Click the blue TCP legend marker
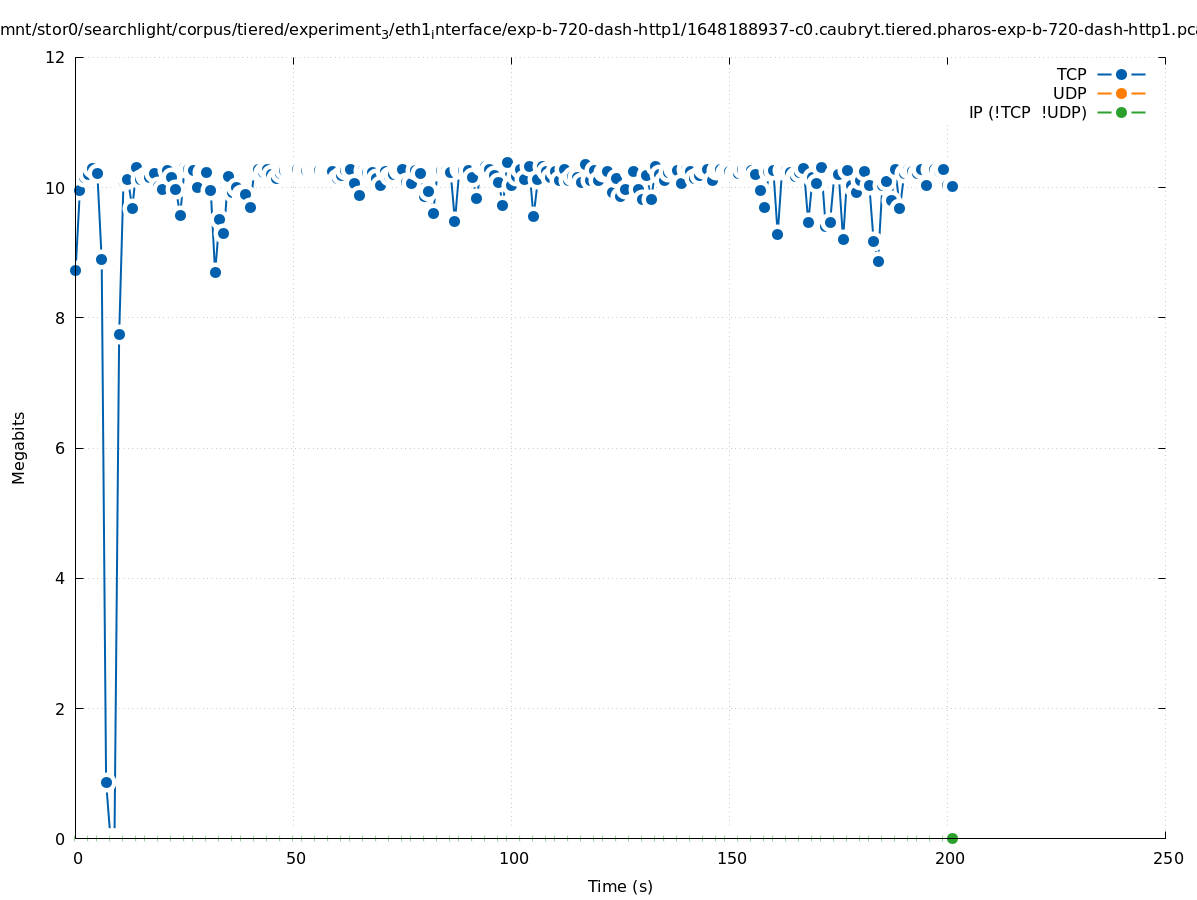Viewport: 1197px width, 900px height. pyautogui.click(x=1121, y=74)
